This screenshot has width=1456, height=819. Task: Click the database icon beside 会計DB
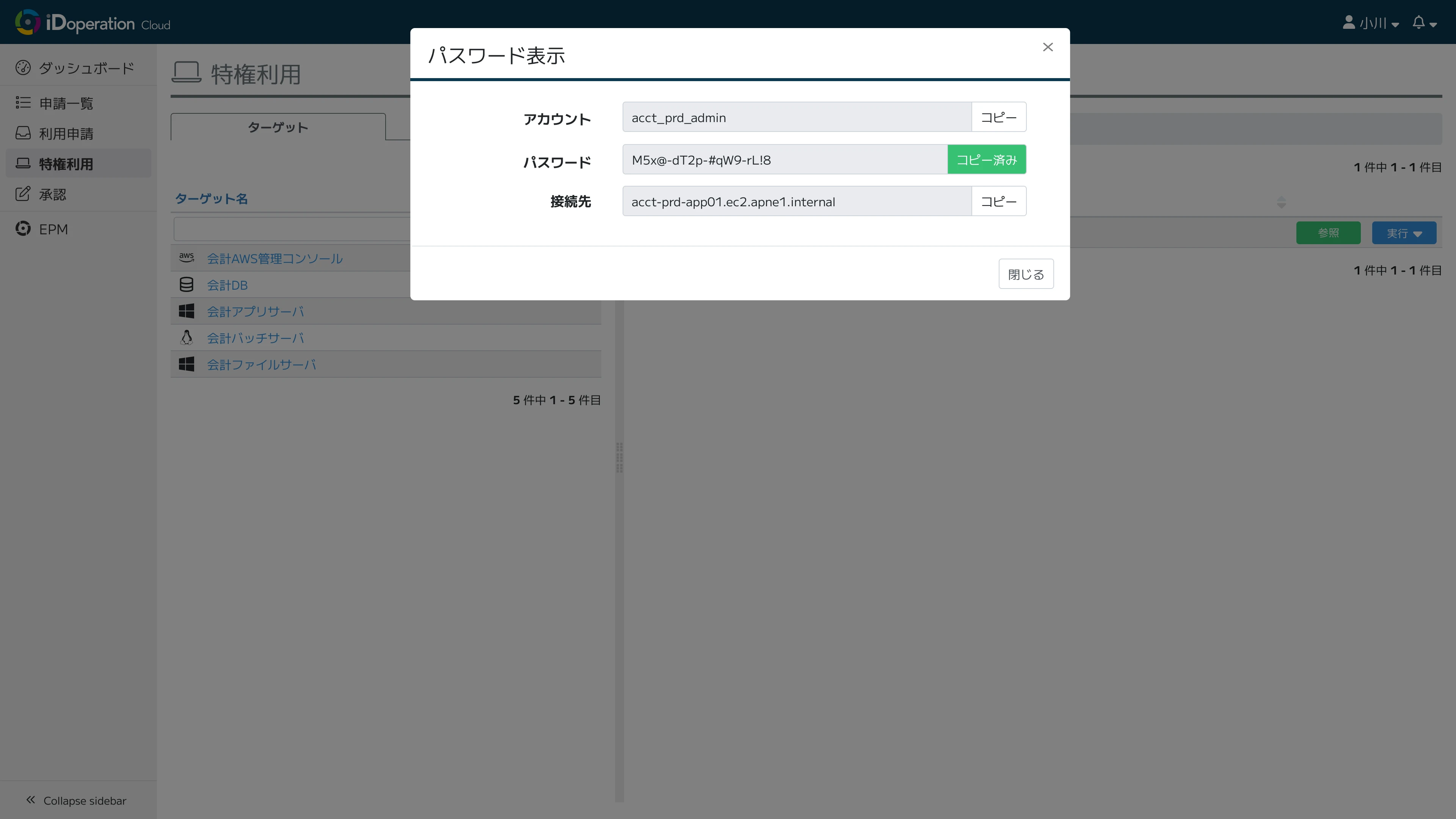tap(187, 284)
